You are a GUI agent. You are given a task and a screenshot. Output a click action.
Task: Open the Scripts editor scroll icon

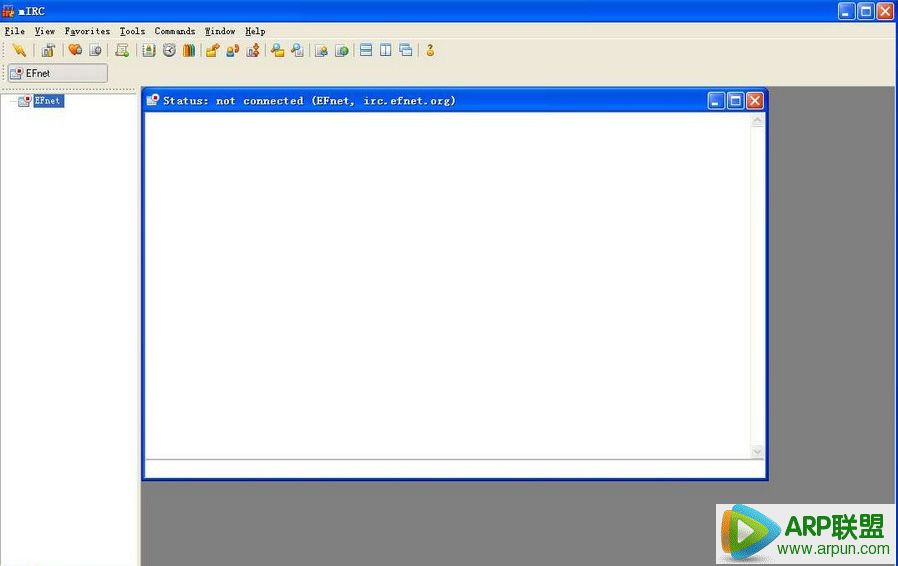[121, 50]
